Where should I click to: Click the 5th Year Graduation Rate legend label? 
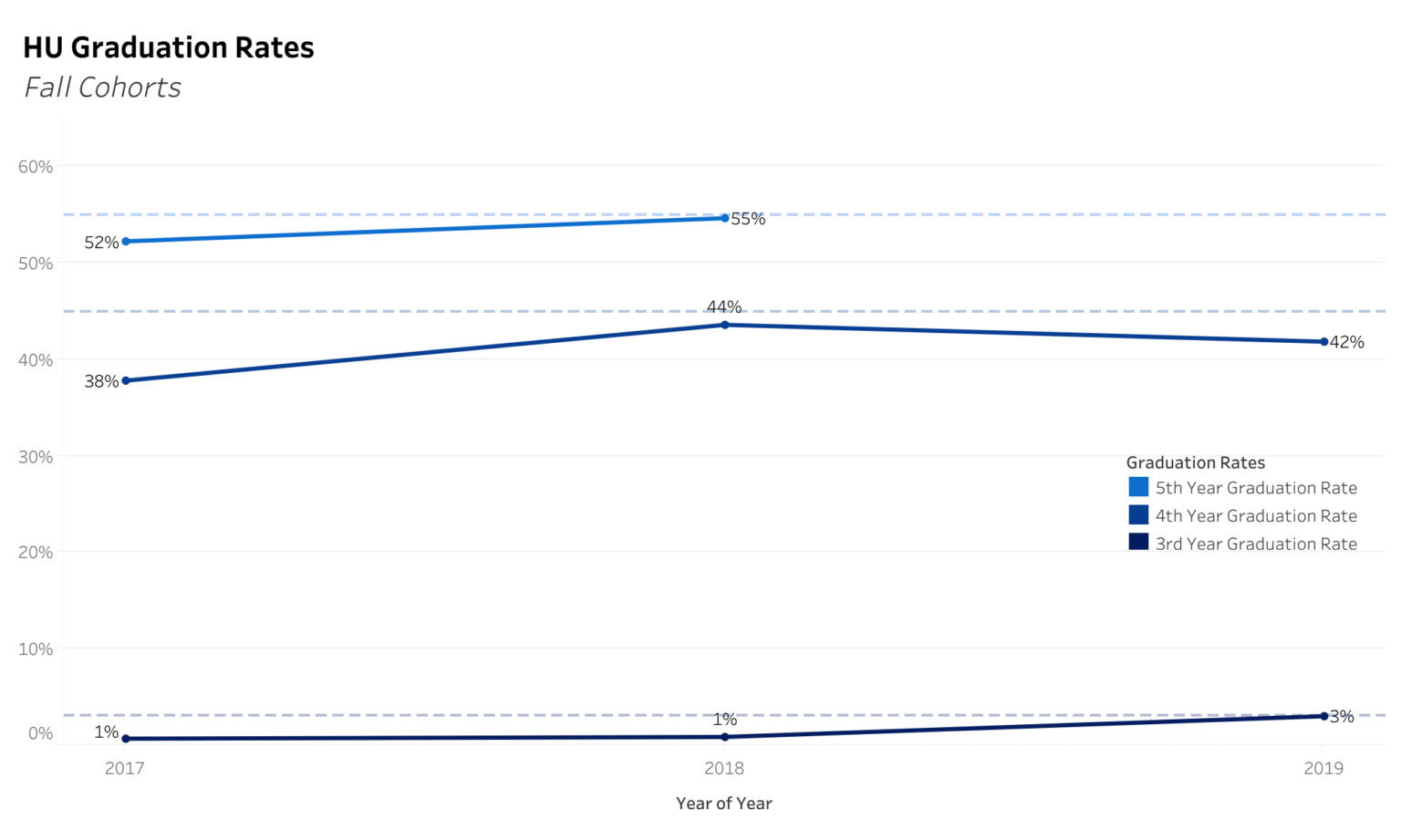pyautogui.click(x=1255, y=488)
